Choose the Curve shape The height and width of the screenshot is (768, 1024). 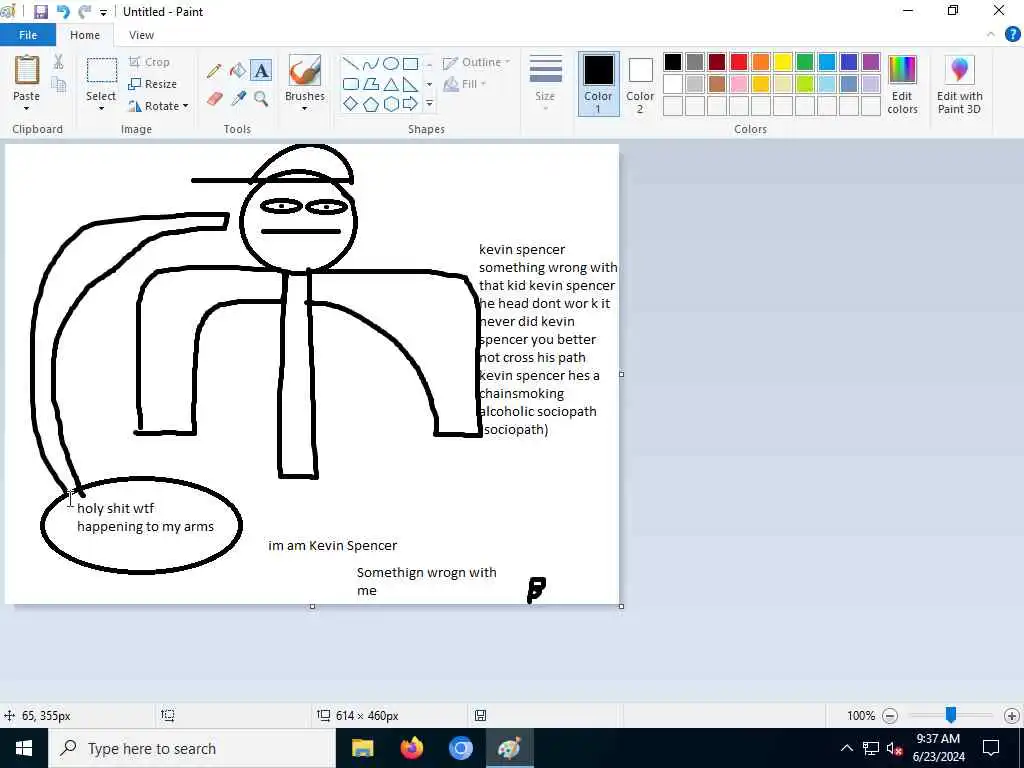(371, 63)
